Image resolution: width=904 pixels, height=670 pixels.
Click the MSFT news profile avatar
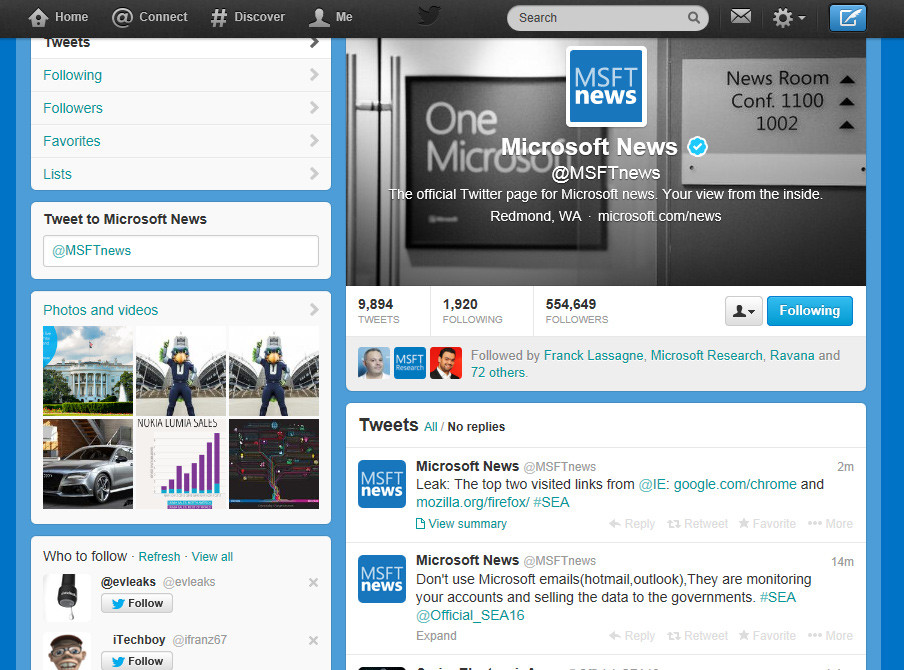605,86
